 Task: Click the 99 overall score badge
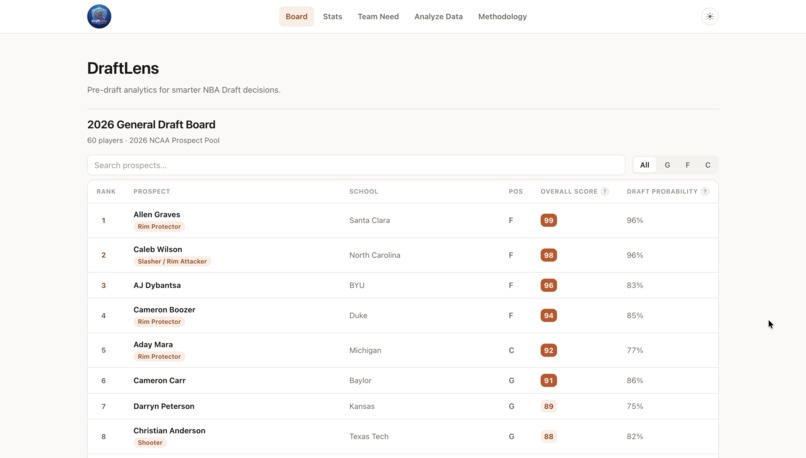click(x=548, y=220)
